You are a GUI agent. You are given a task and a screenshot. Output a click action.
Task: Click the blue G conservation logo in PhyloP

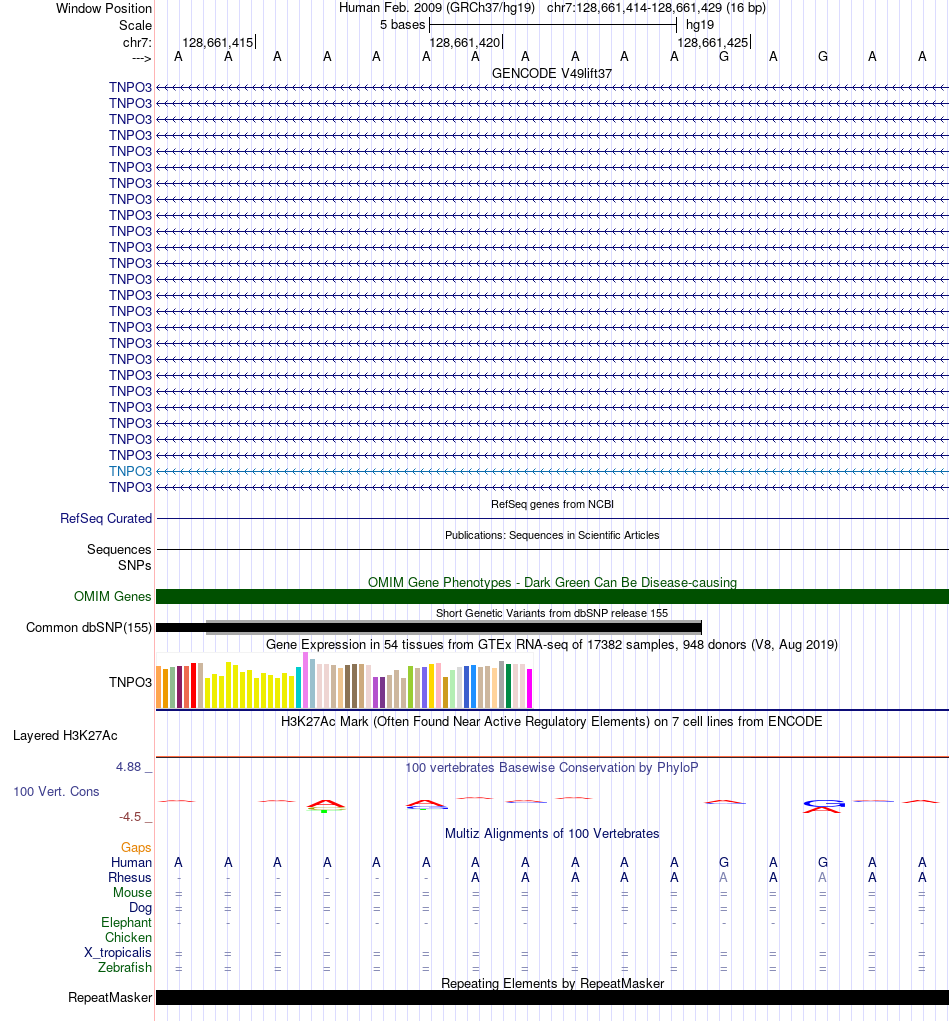point(824,804)
